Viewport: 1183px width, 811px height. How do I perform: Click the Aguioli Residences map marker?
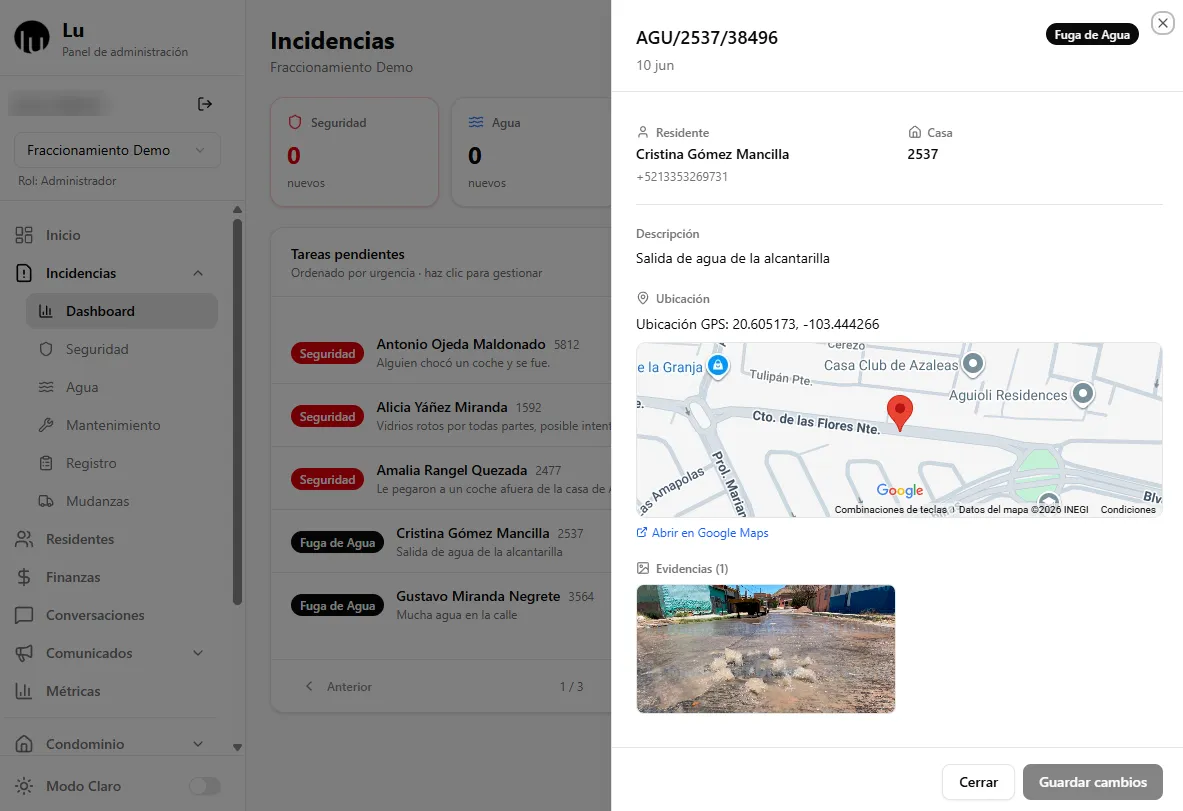(1083, 394)
